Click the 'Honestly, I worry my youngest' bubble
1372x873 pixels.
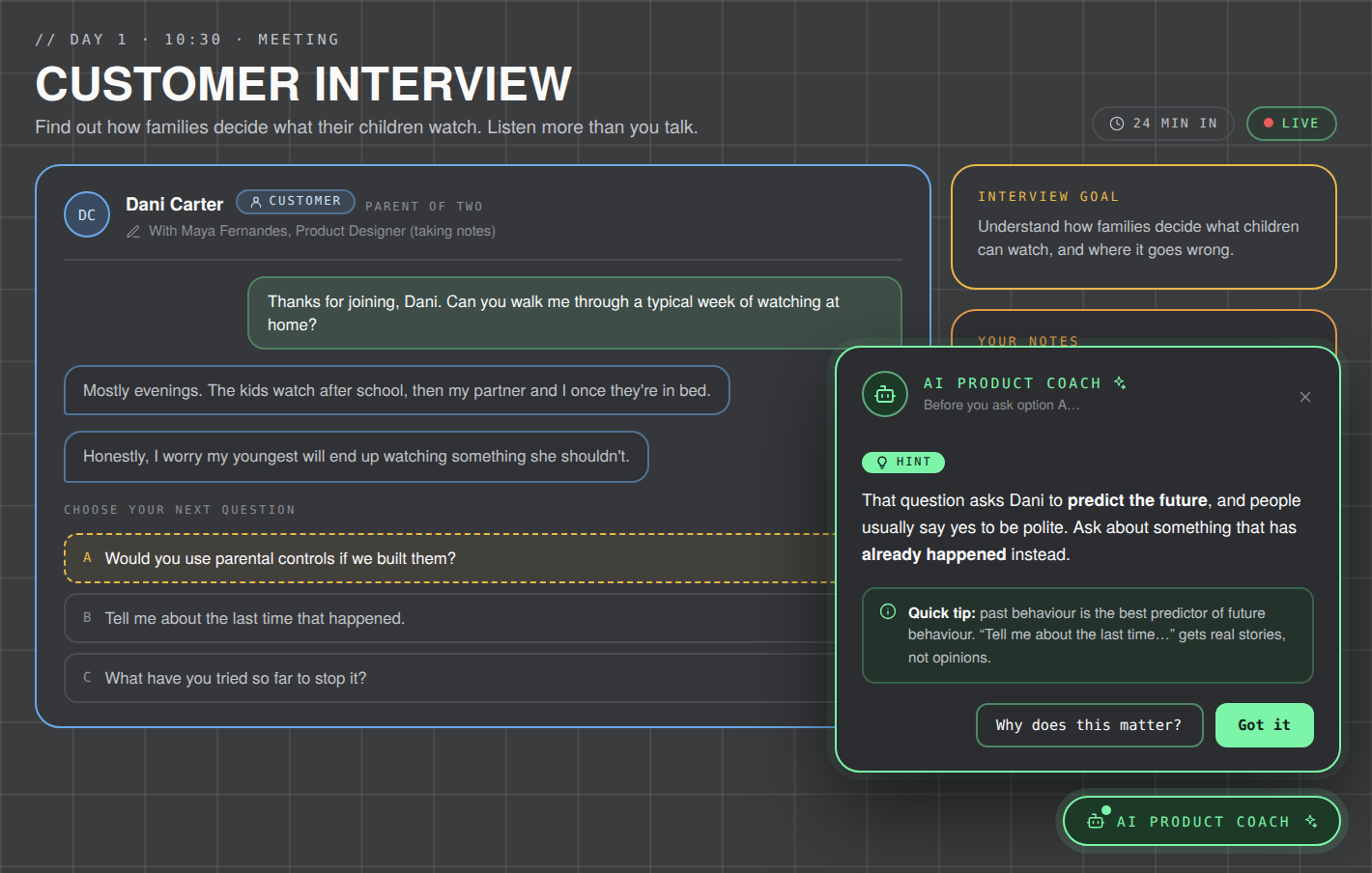357,456
